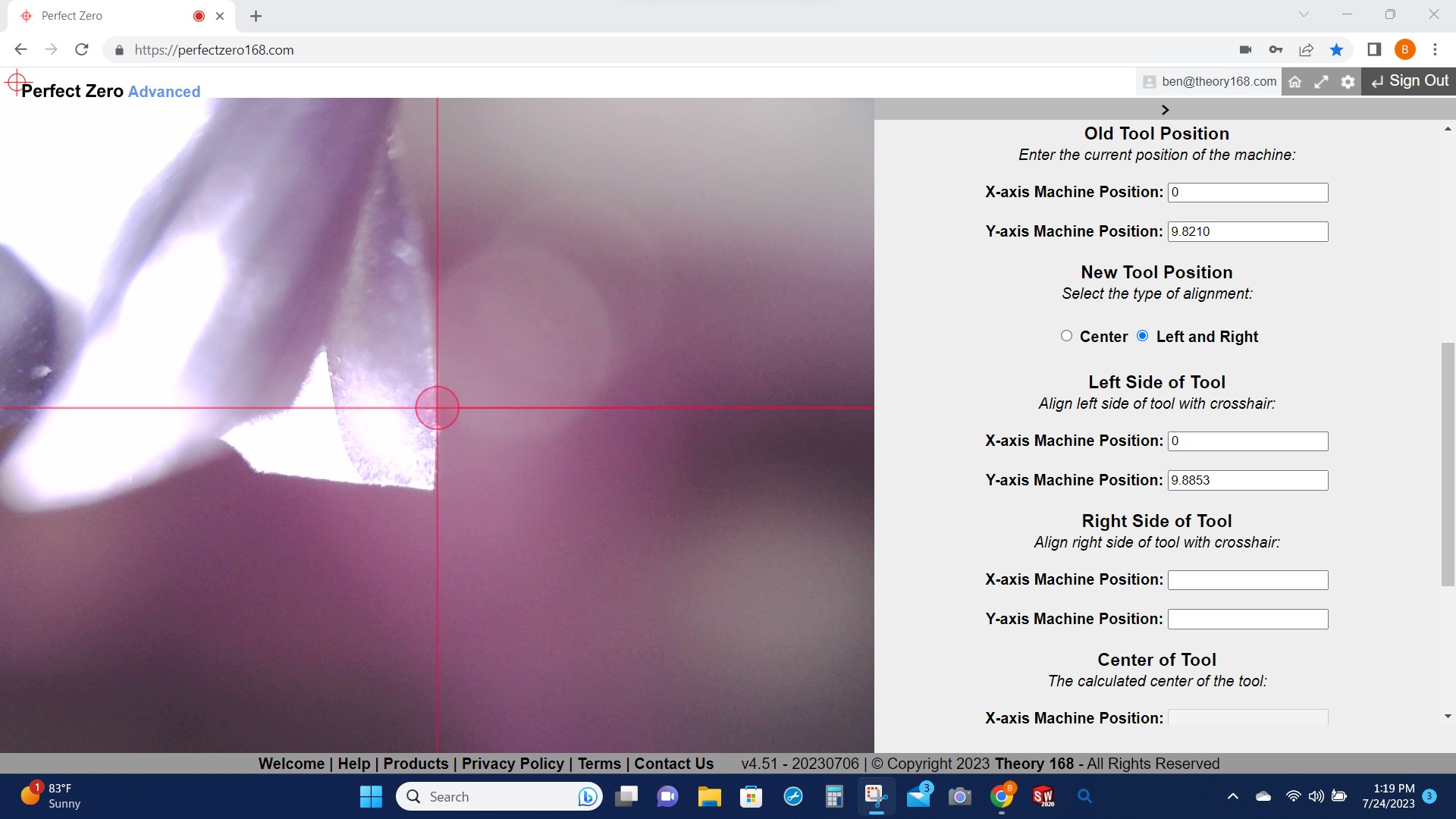Select the Center alignment radio button
This screenshot has height=819, width=1456.
pos(1066,336)
